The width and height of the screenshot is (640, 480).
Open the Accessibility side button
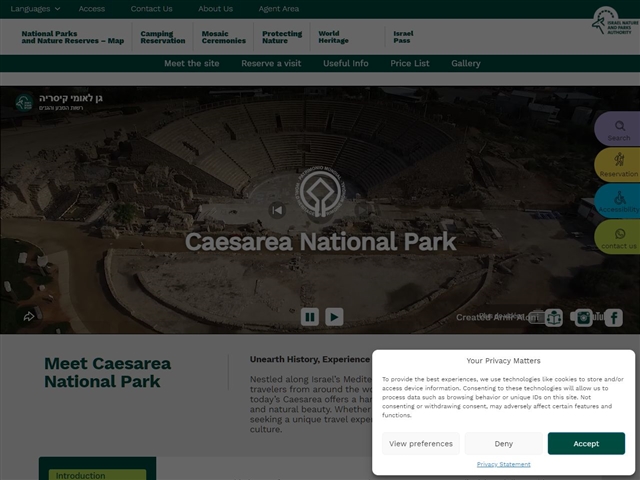(x=618, y=200)
